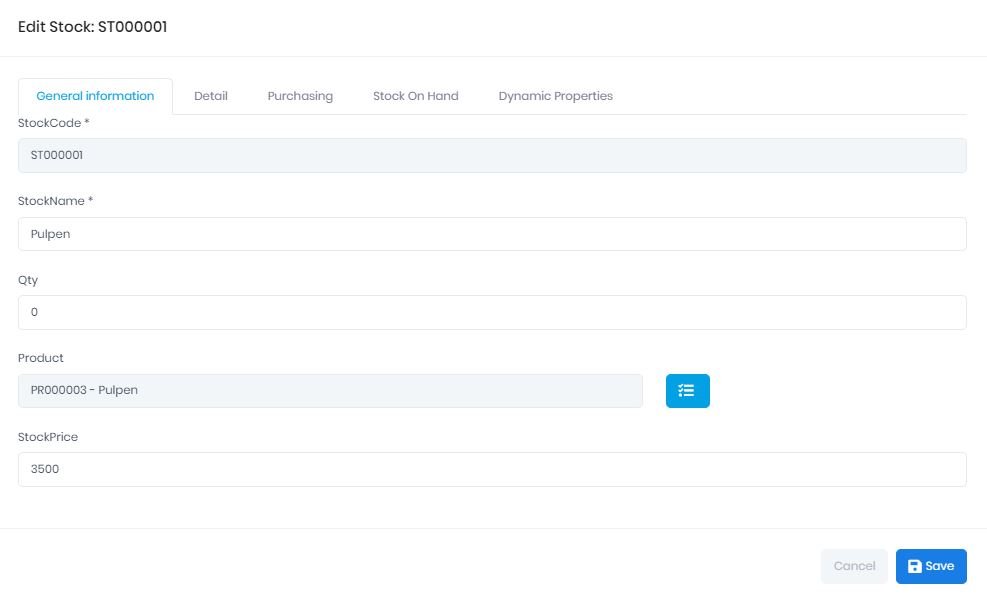The width and height of the screenshot is (987, 602).
Task: Click into the Qty input field
Action: [492, 312]
